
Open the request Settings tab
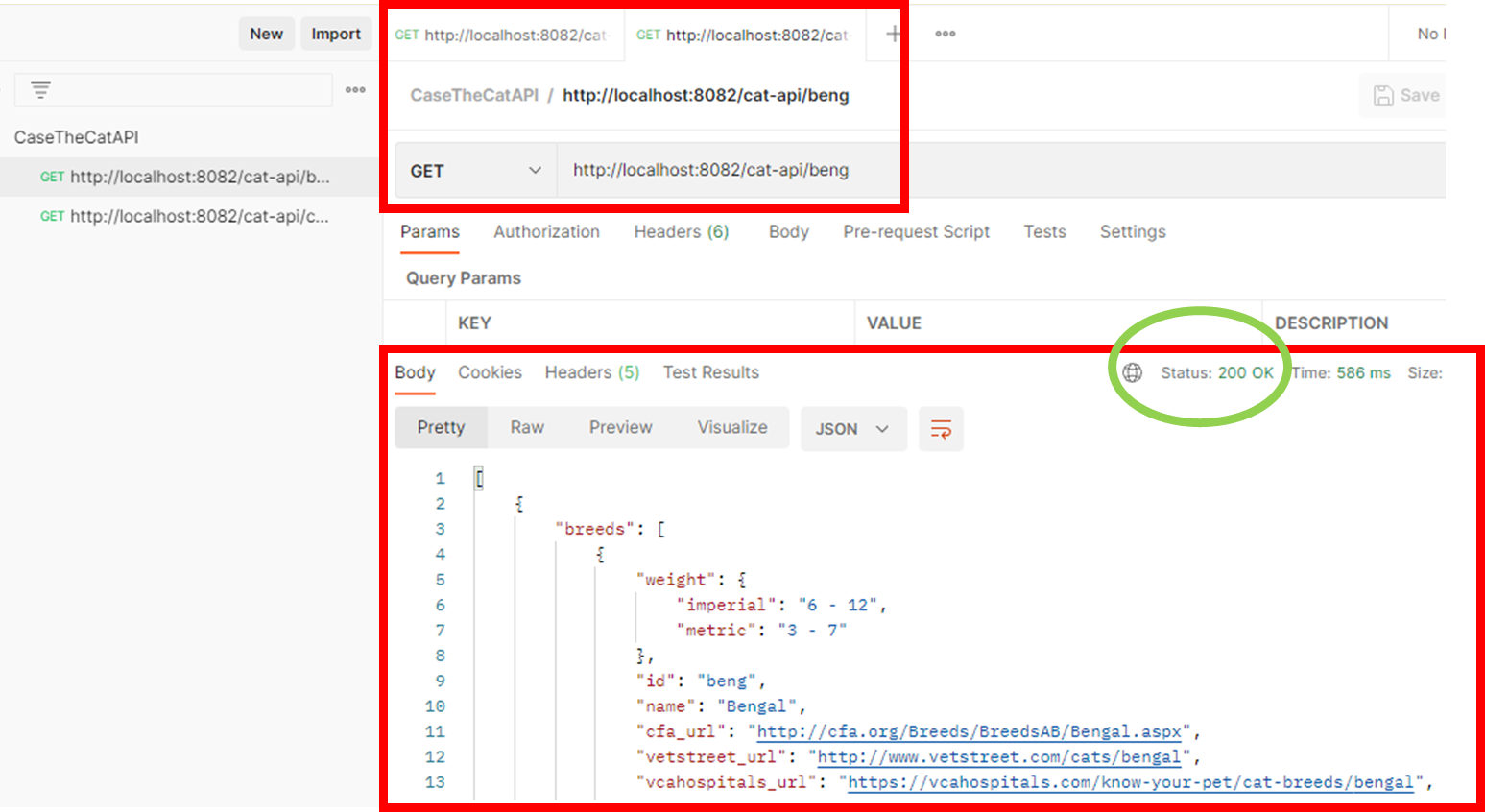[1133, 231]
